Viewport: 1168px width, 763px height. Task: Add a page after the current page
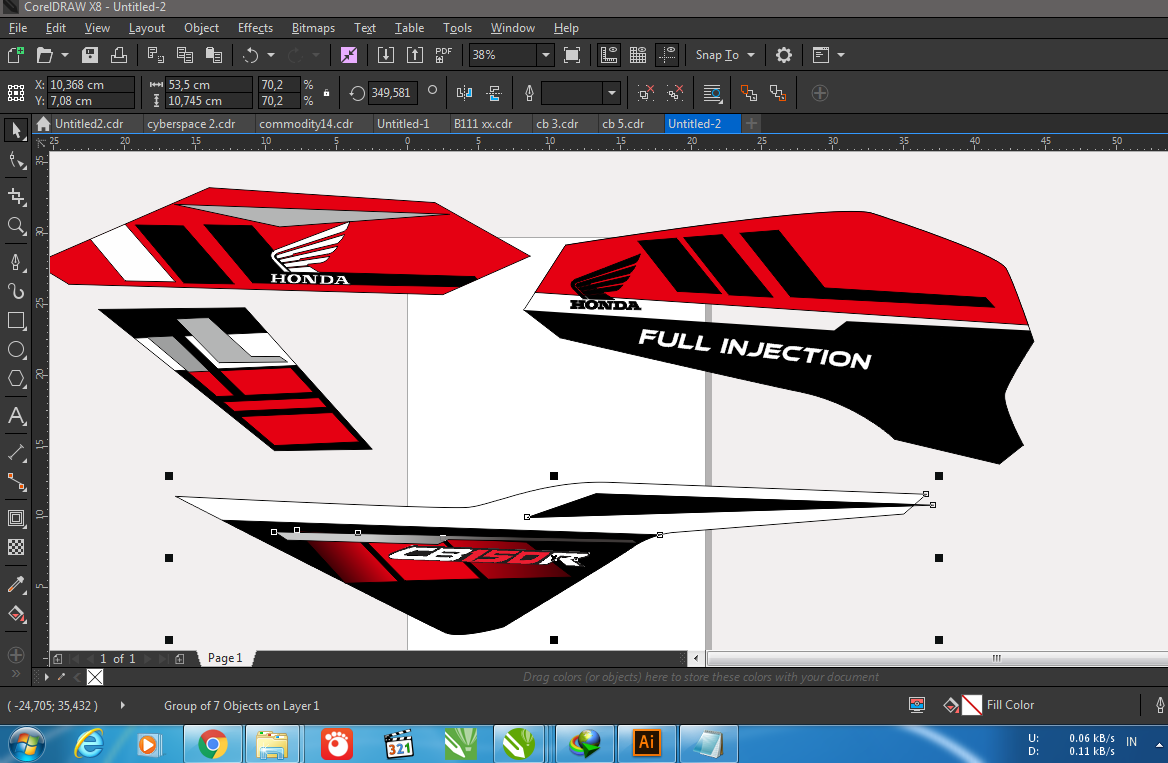tap(180, 659)
